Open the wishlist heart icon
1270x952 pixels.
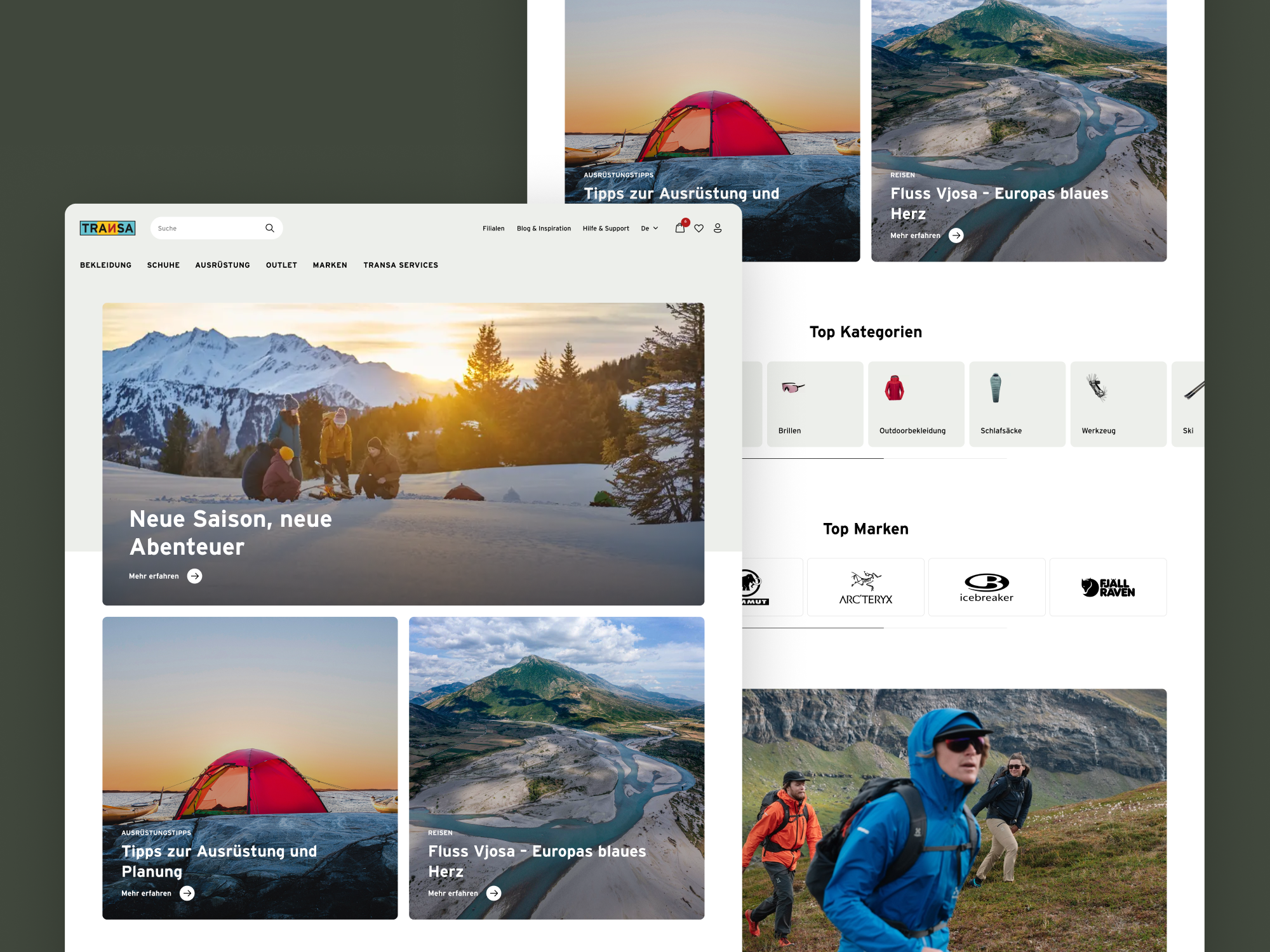698,228
